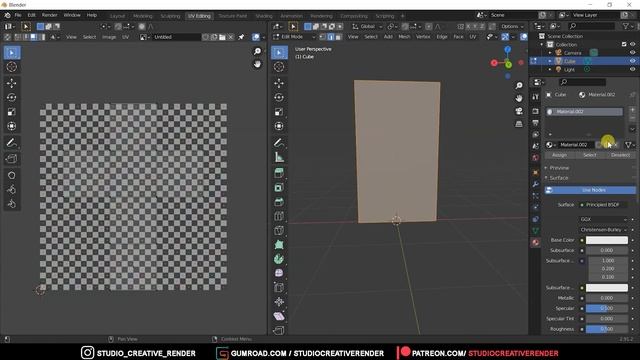Select the Cursor tool in 3D viewport

279,67
